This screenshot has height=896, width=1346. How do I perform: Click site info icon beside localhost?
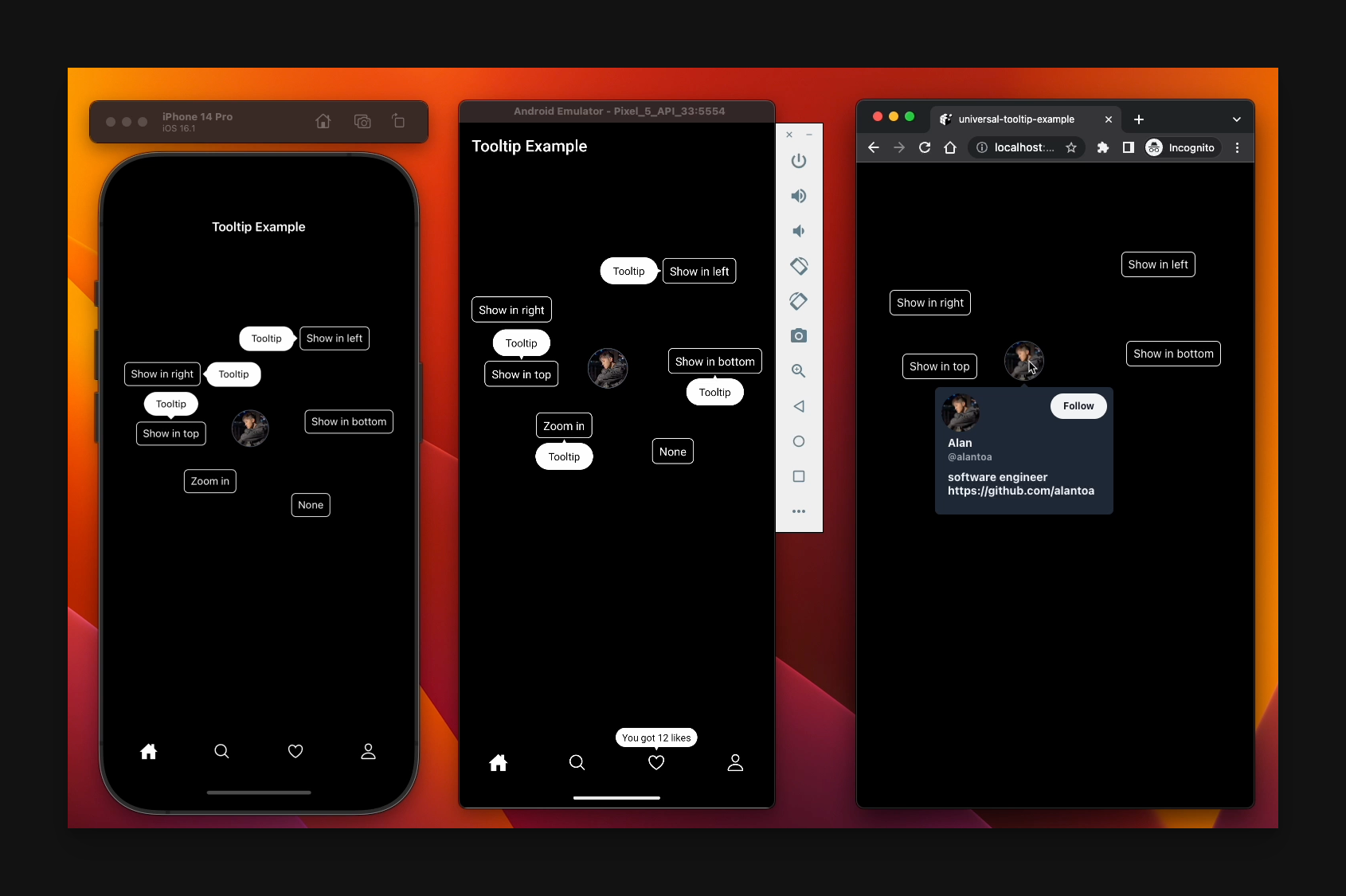[x=982, y=147]
